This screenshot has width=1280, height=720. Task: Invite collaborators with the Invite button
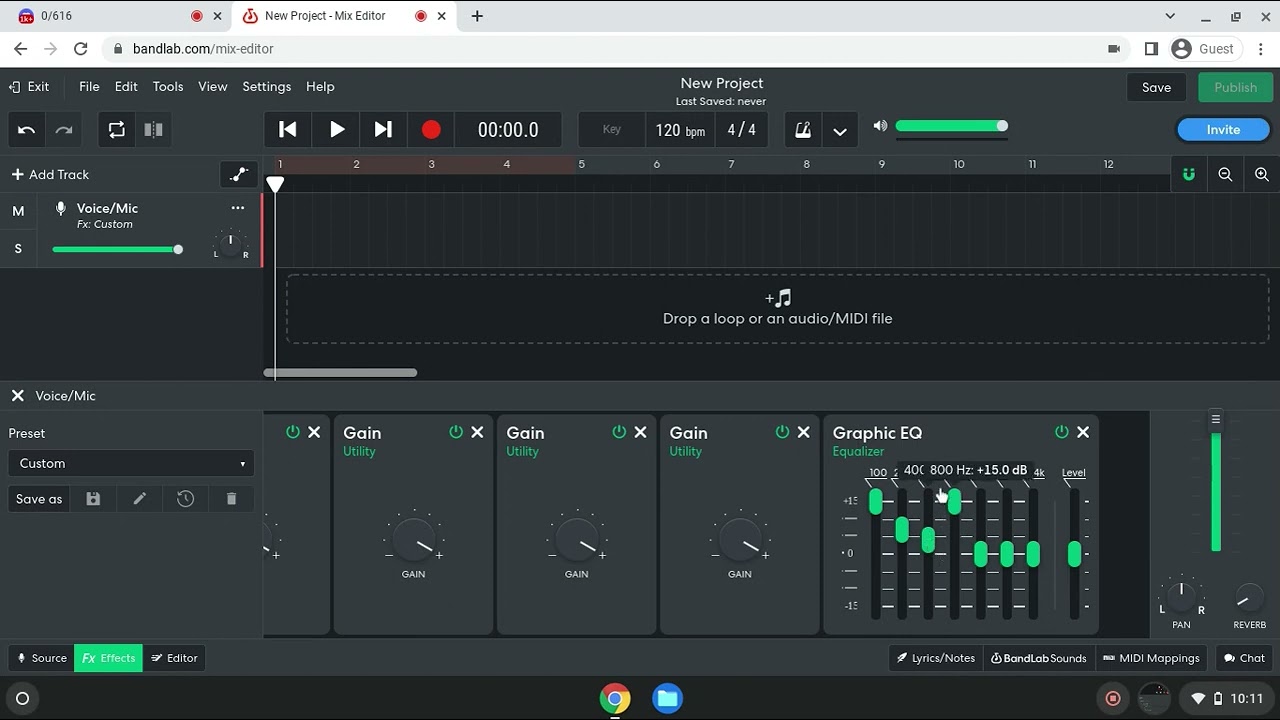(1223, 130)
